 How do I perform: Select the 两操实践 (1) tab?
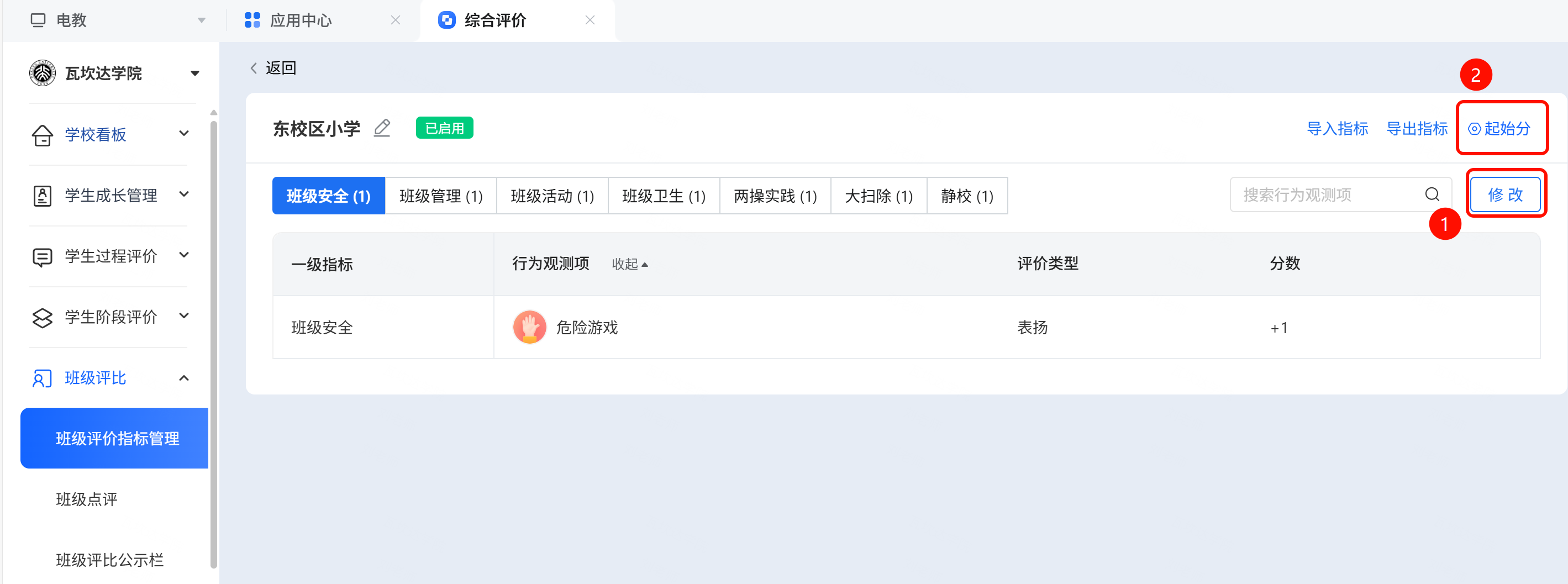click(x=775, y=196)
